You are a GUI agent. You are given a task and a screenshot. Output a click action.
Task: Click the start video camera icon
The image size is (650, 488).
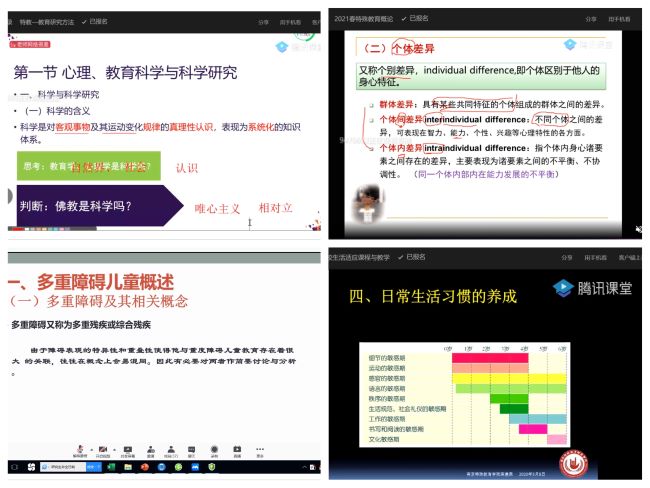[x=104, y=447]
